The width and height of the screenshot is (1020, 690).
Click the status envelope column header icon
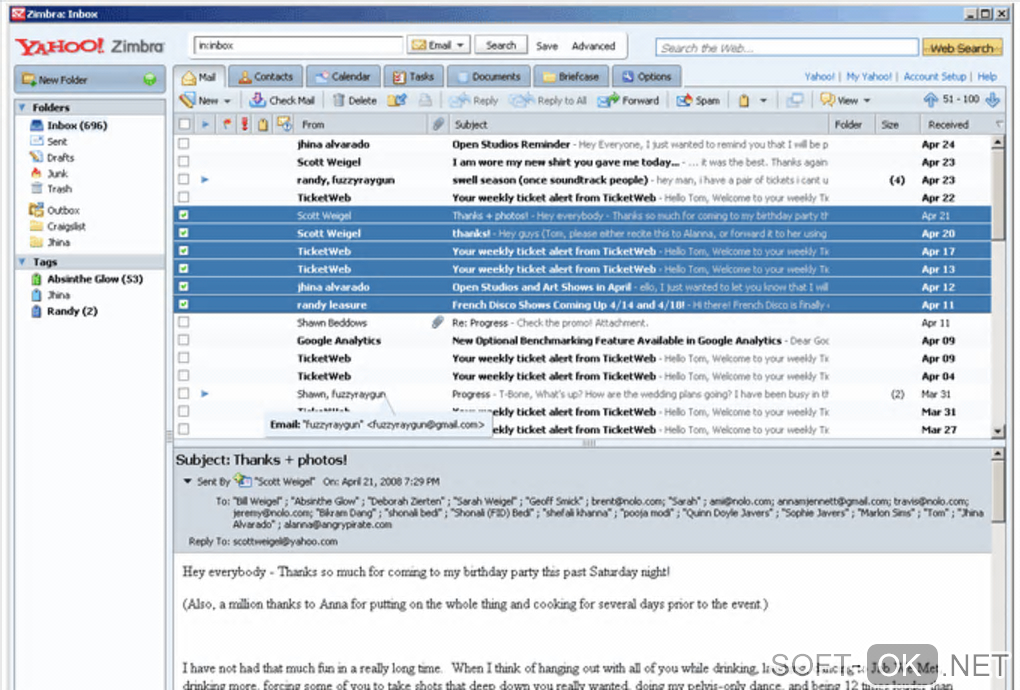pyautogui.click(x=284, y=124)
